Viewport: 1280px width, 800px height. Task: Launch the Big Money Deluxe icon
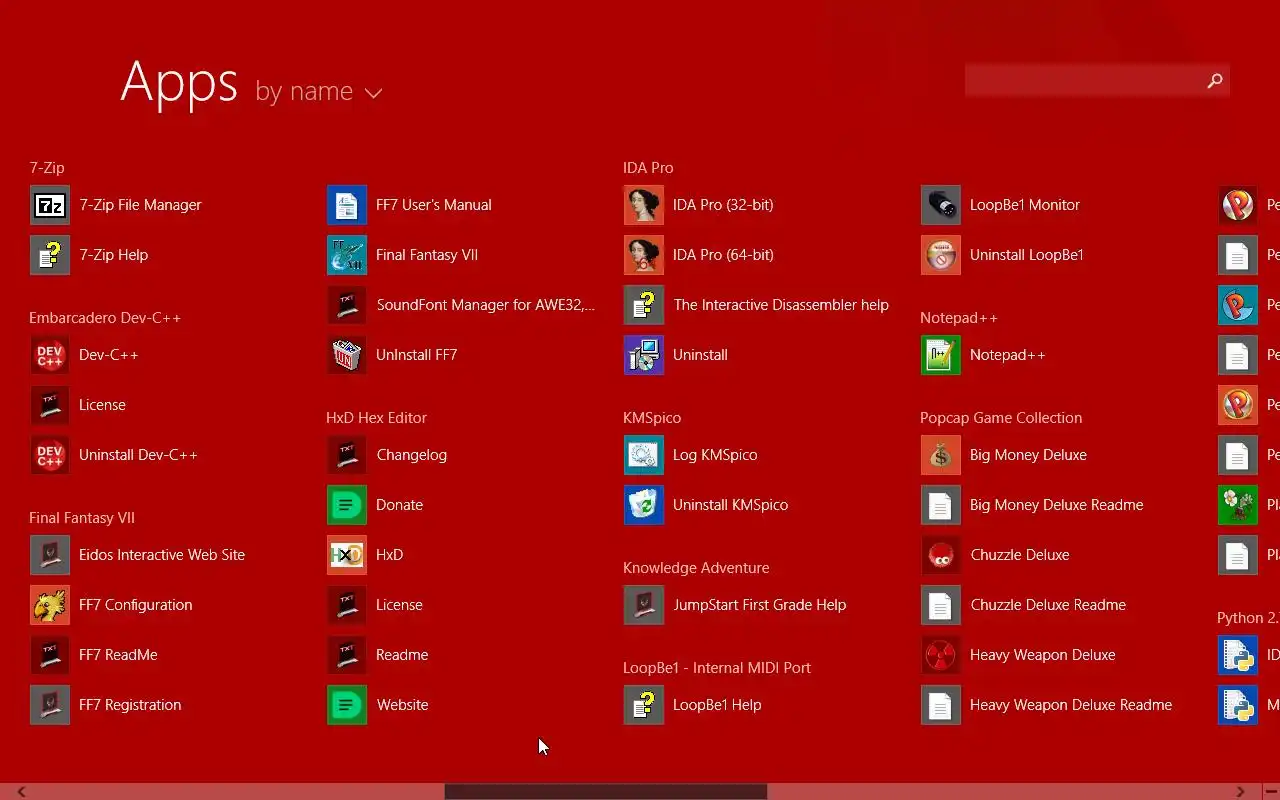[x=941, y=455]
